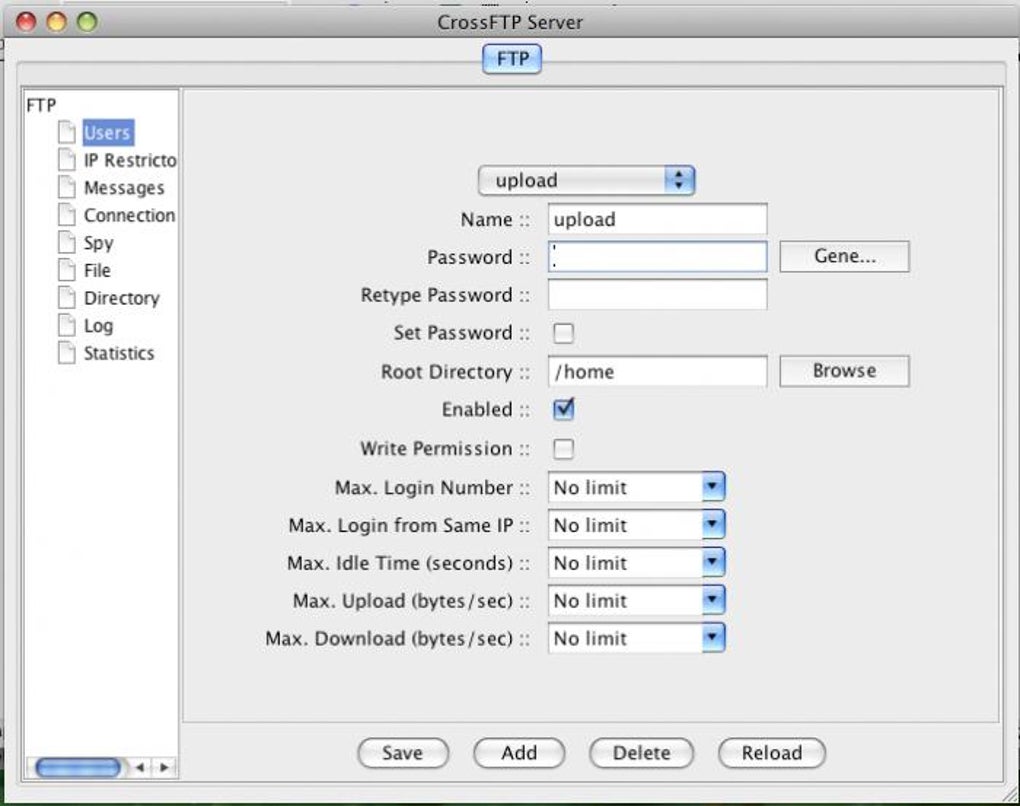1020x806 pixels.
Task: Click the document icon beside IP Restrictor
Action: coord(66,159)
